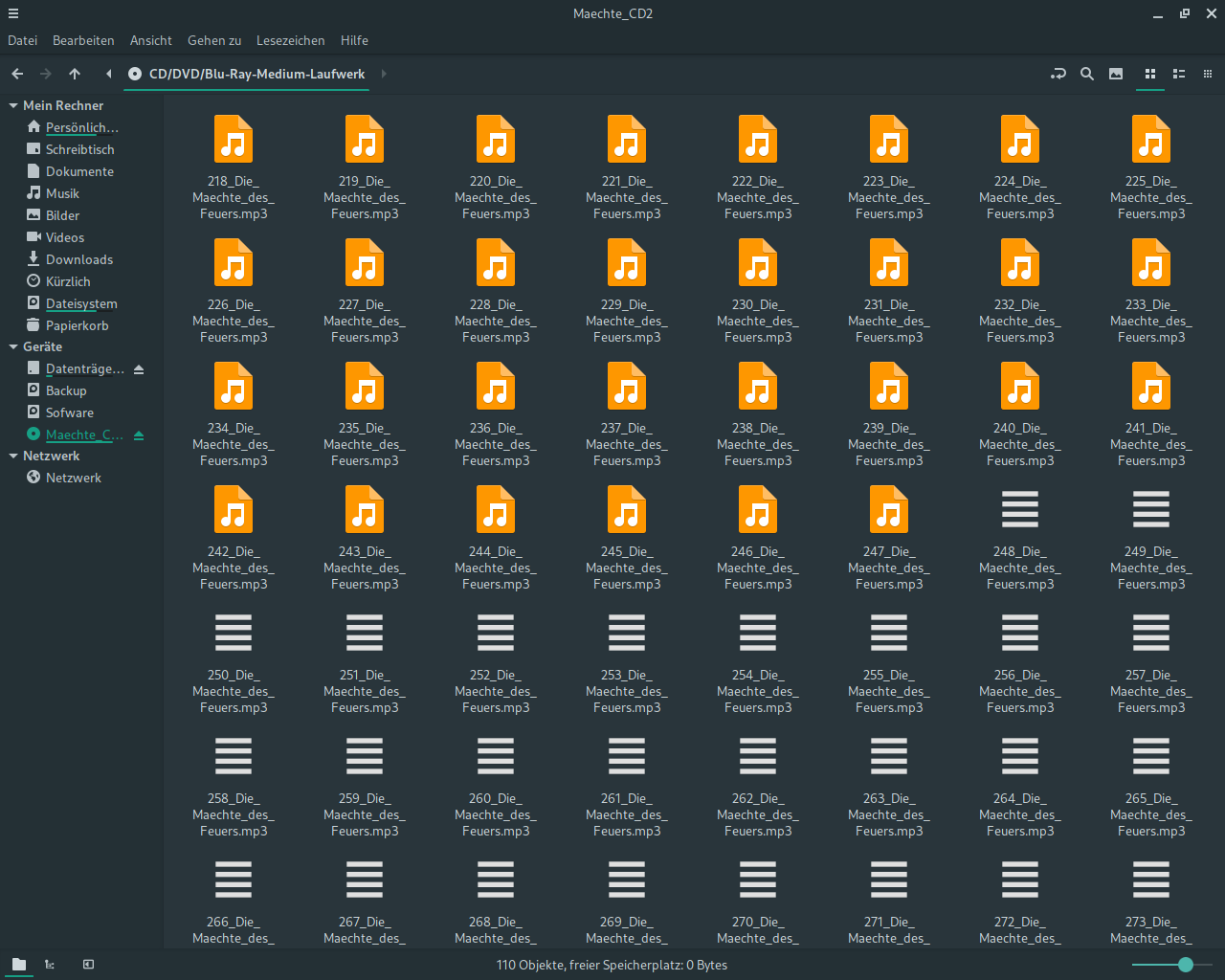Switch to the list view
This screenshot has width=1225, height=980.
pos(1178,74)
